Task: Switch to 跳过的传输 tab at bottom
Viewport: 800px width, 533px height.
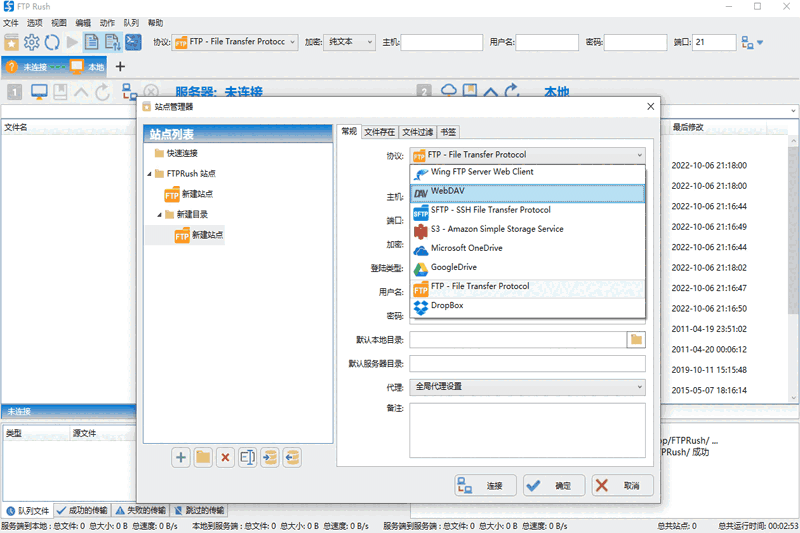Action: (x=198, y=510)
